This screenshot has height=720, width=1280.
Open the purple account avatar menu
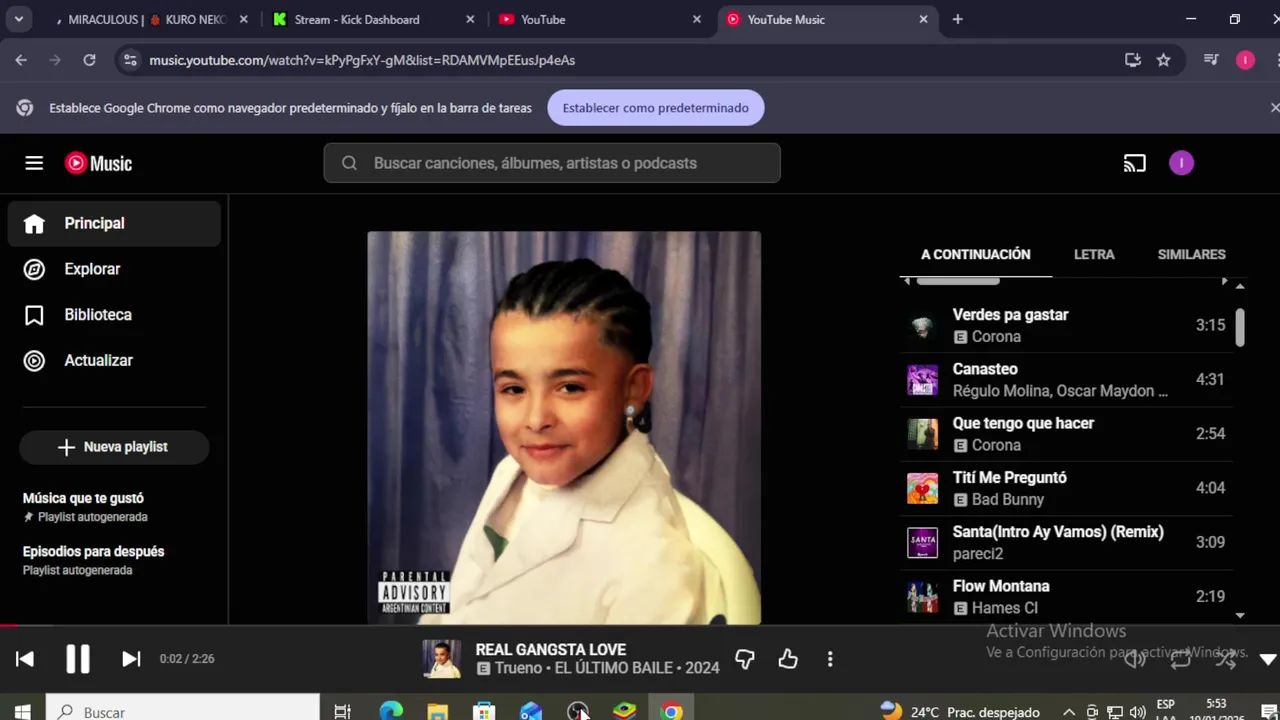pos(1181,163)
